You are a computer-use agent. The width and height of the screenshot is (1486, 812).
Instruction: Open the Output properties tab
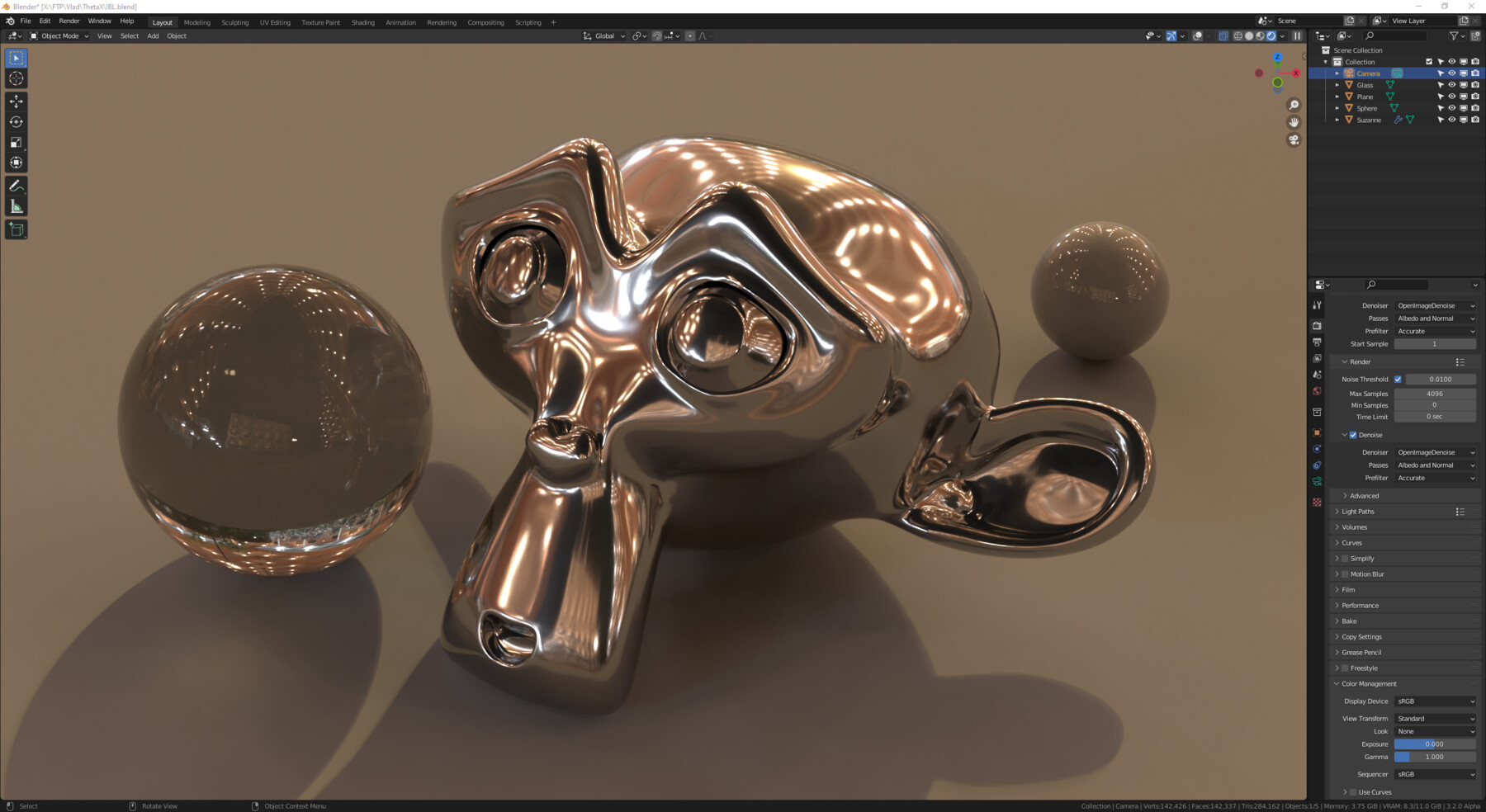click(1317, 342)
